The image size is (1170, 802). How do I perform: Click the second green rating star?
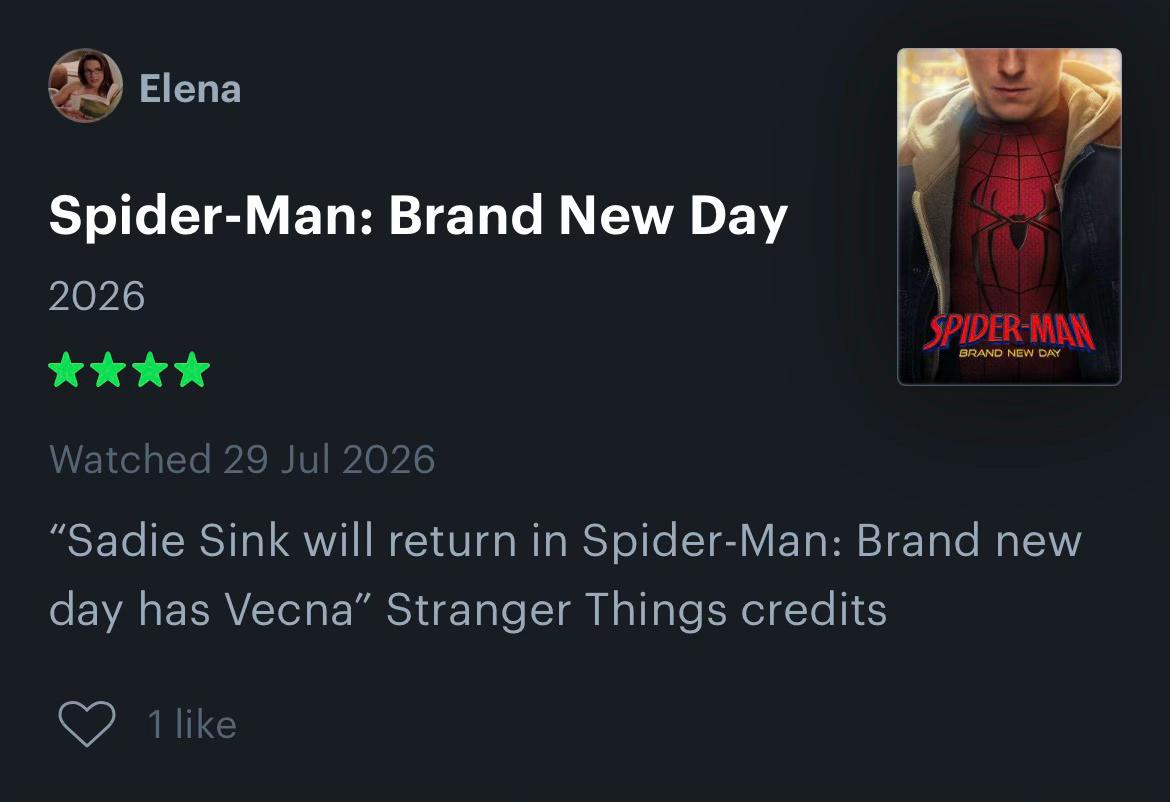coord(108,369)
